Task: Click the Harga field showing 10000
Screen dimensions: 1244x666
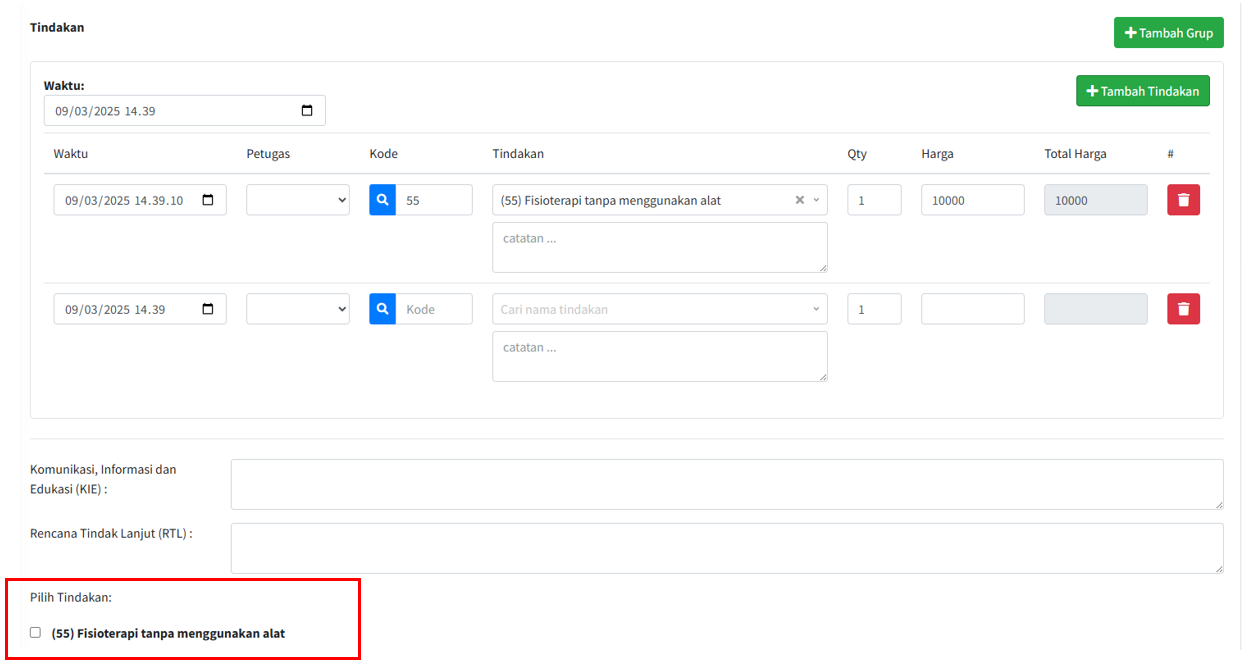Action: [972, 200]
